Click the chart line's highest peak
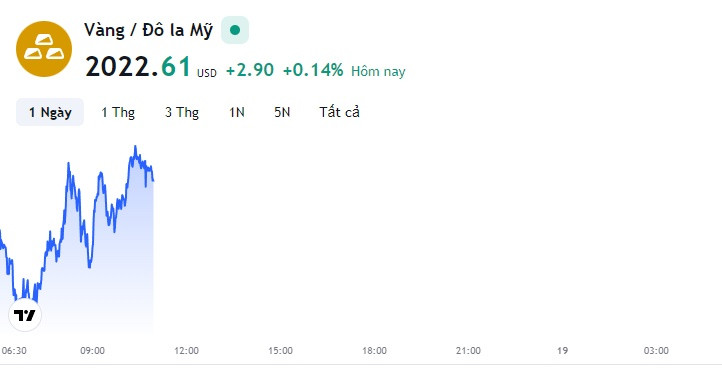The width and height of the screenshot is (722, 371). [x=135, y=147]
